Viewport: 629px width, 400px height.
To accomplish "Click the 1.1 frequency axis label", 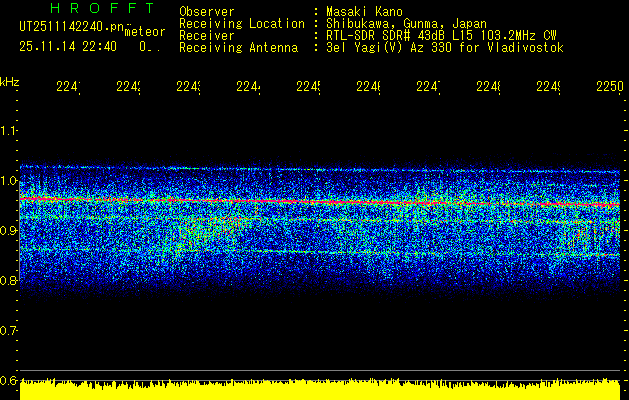I will [8, 130].
